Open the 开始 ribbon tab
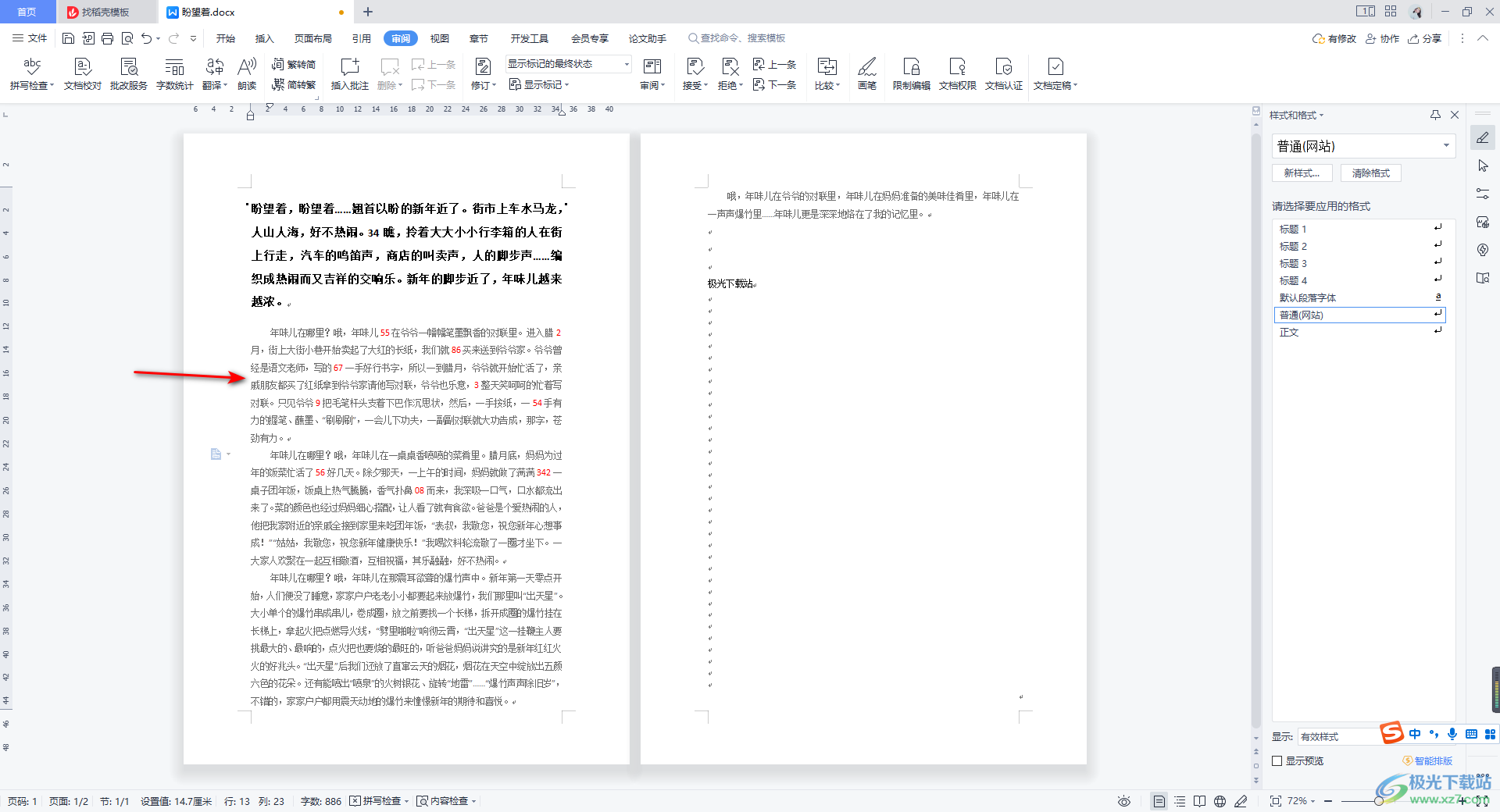1500x812 pixels. point(225,38)
